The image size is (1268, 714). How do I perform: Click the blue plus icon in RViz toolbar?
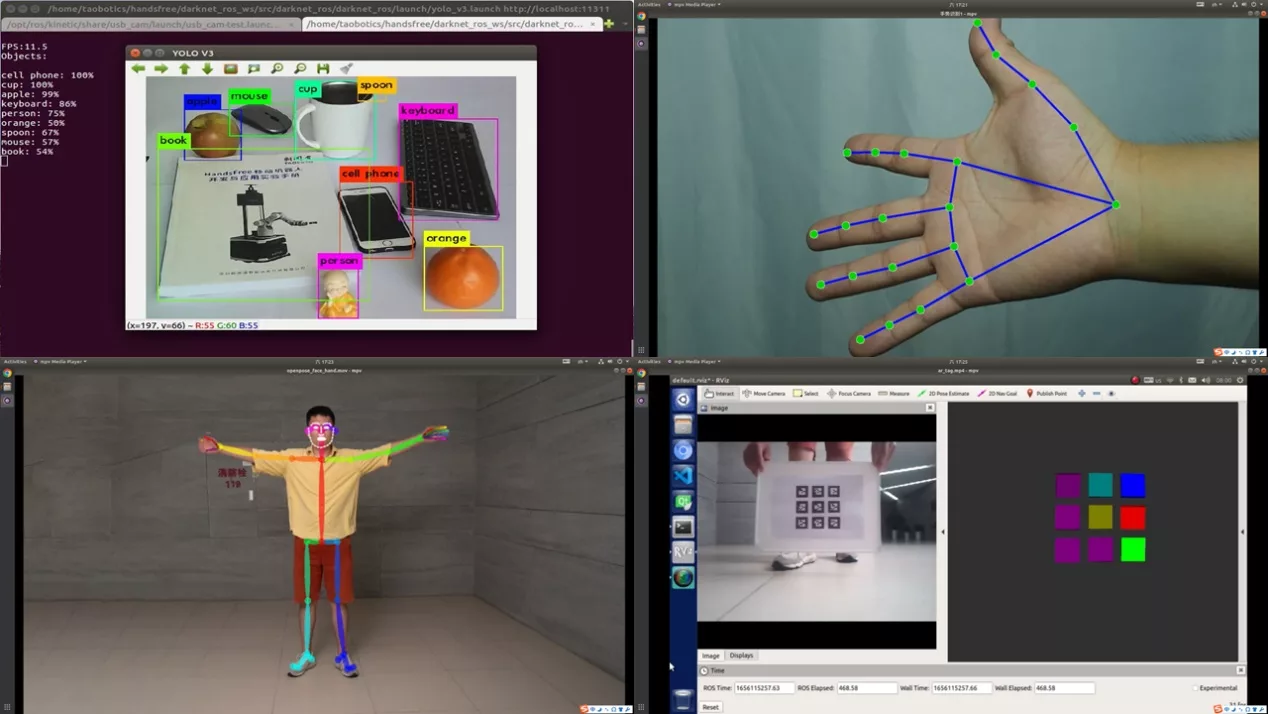tap(1082, 393)
